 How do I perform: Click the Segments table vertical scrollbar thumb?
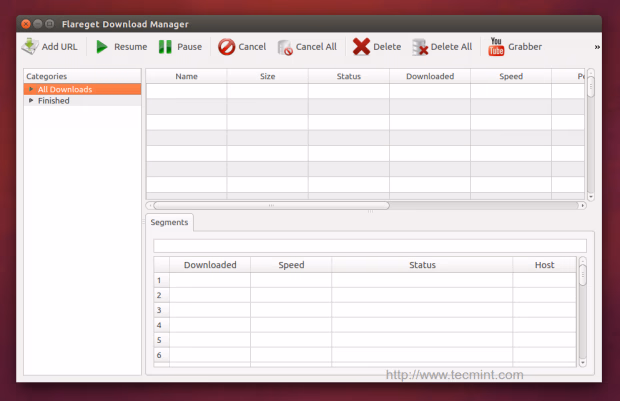coord(582,275)
